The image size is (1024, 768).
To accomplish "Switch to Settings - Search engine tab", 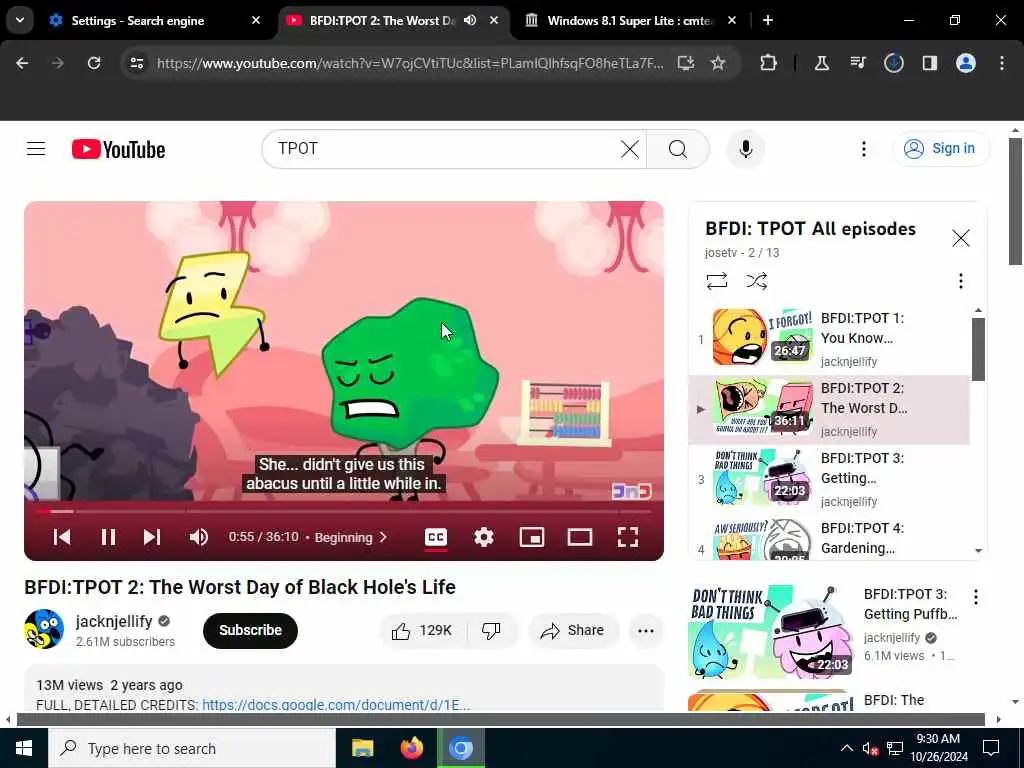I will (x=155, y=20).
